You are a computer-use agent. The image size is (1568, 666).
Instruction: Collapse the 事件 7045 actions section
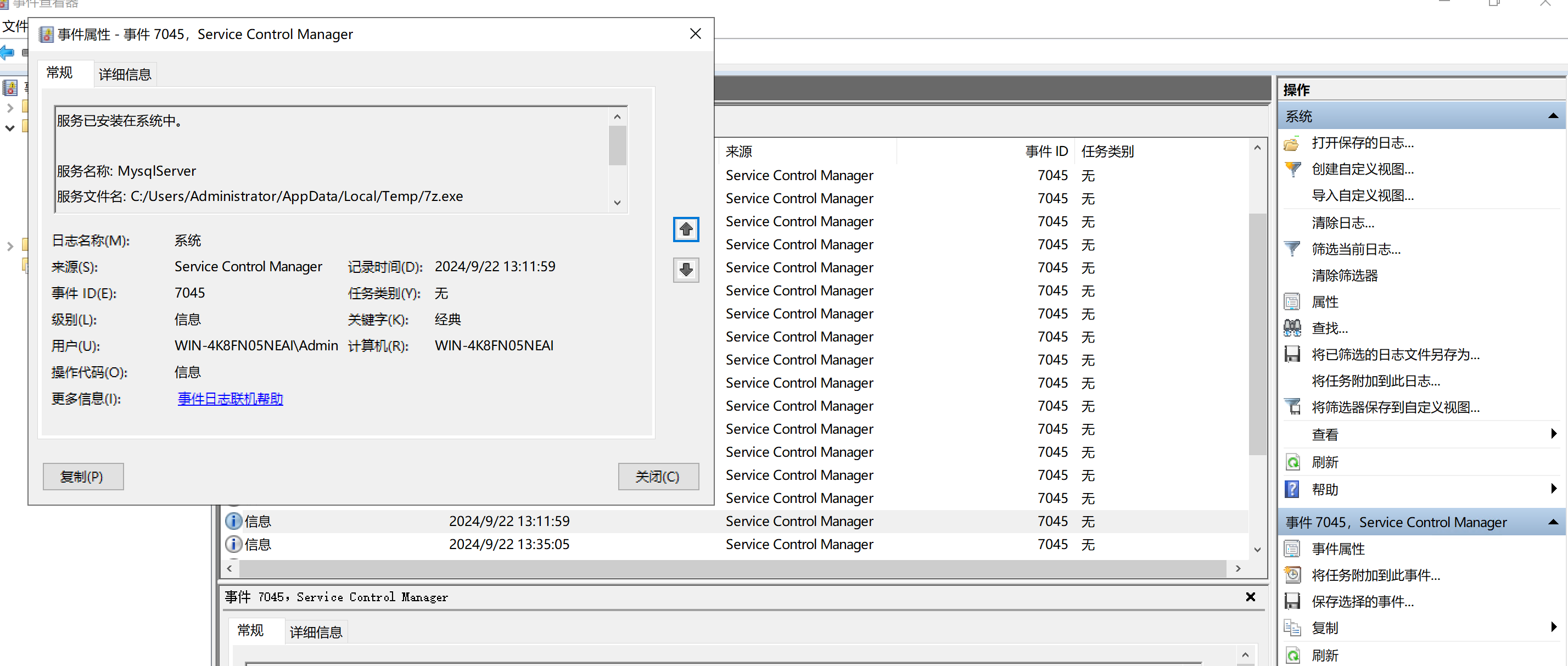click(1552, 522)
